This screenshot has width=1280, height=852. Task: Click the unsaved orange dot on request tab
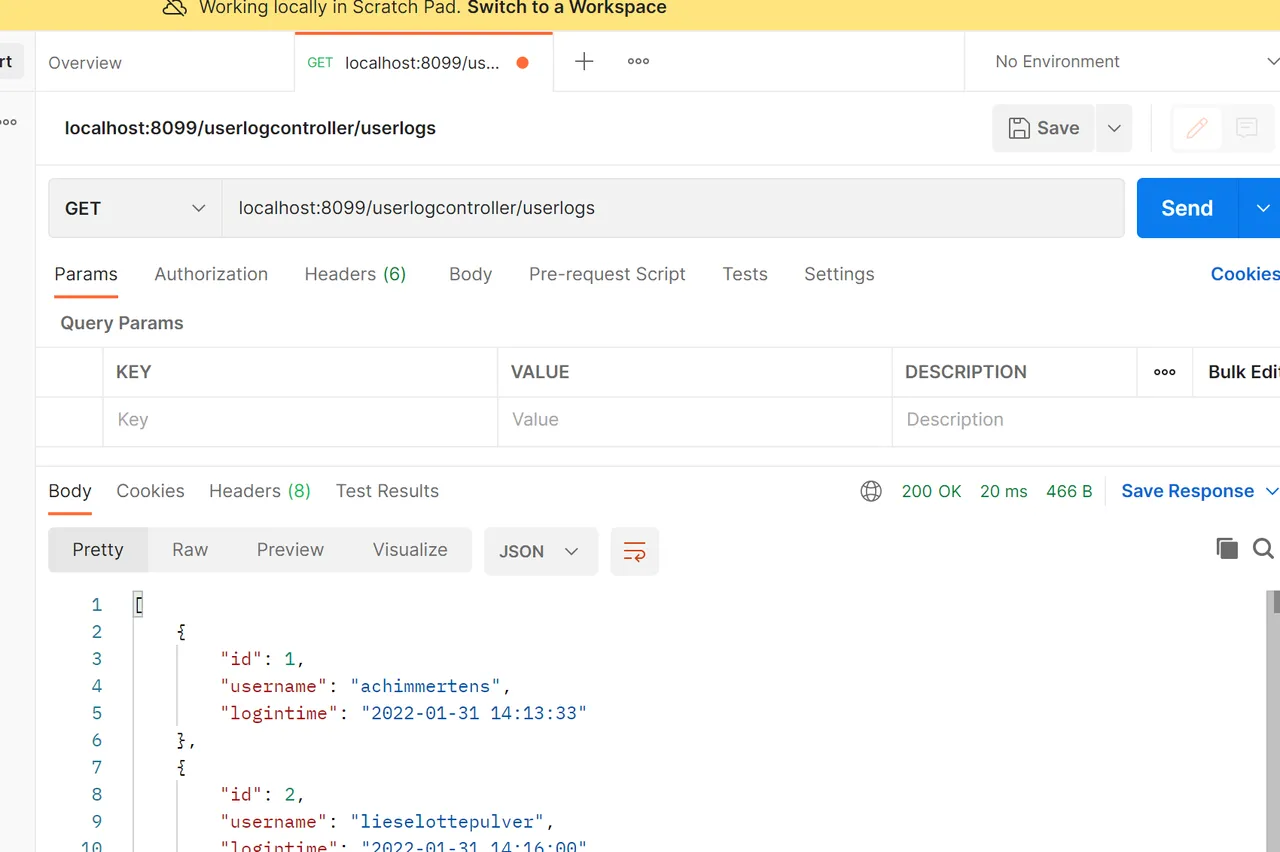pos(522,62)
